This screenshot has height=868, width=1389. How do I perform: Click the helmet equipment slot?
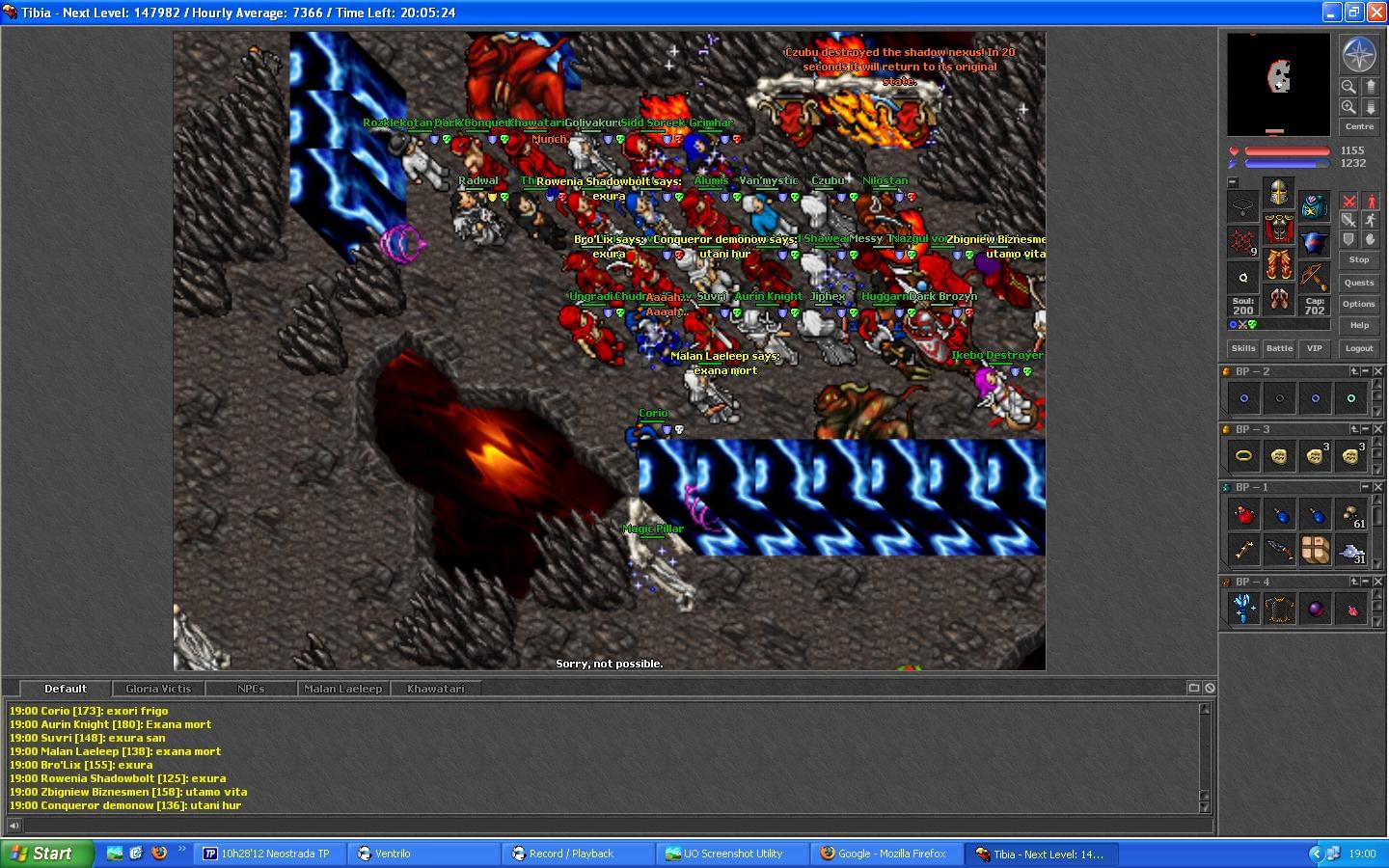pos(1279,192)
